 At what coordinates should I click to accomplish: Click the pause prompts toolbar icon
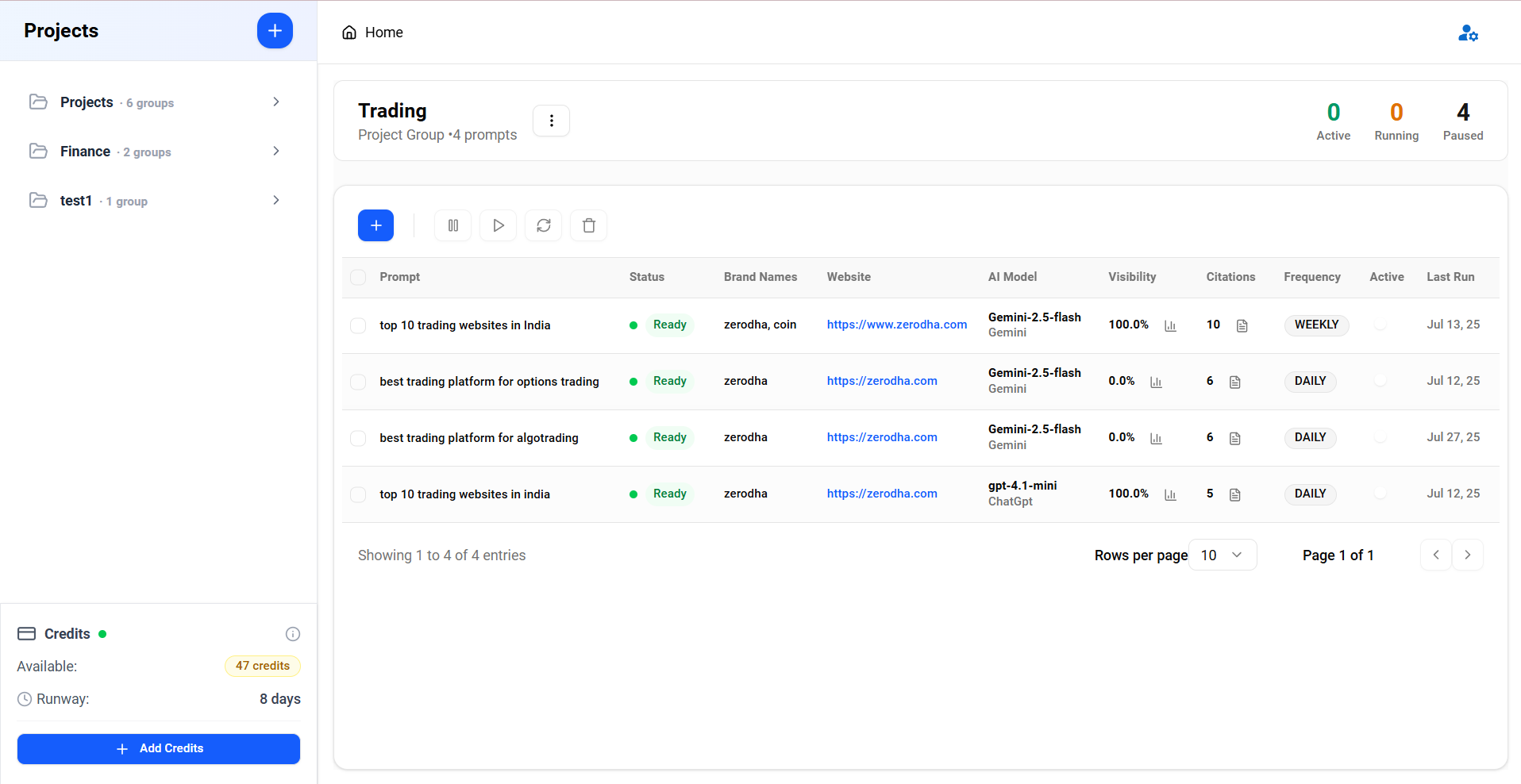coord(452,225)
